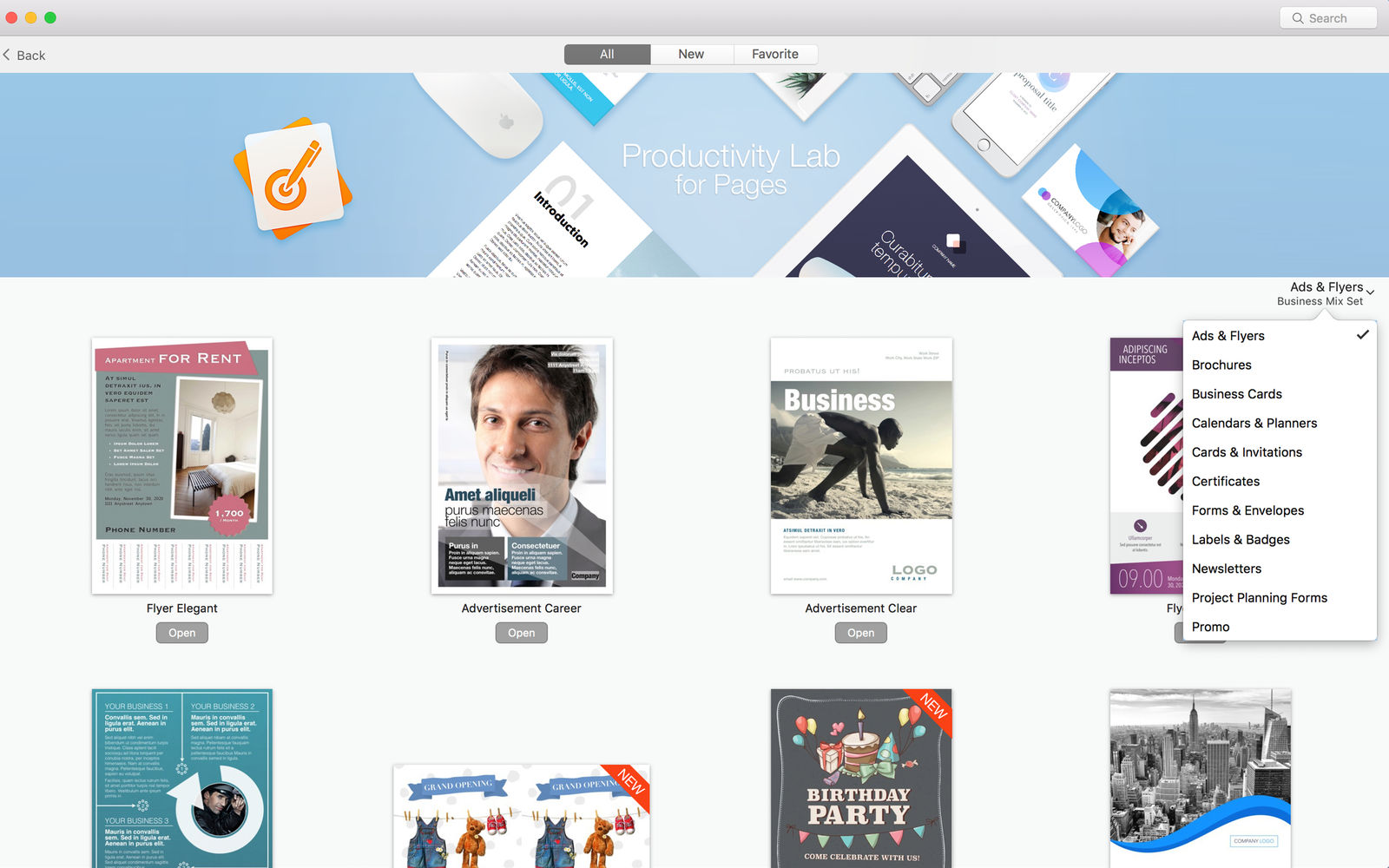Open the Advertisement Career template
Image resolution: width=1389 pixels, height=868 pixels.
[522, 633]
